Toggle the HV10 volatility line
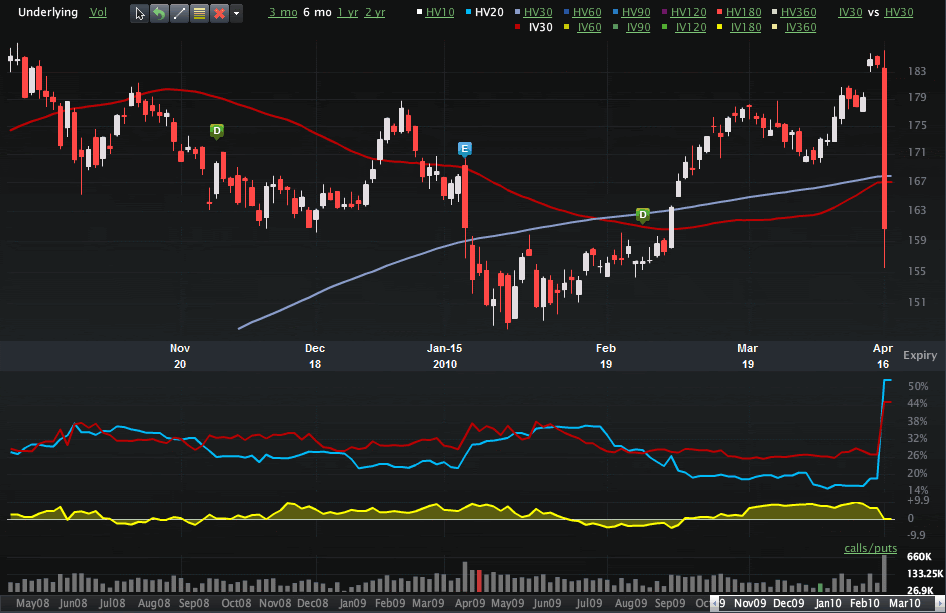 tap(440, 12)
